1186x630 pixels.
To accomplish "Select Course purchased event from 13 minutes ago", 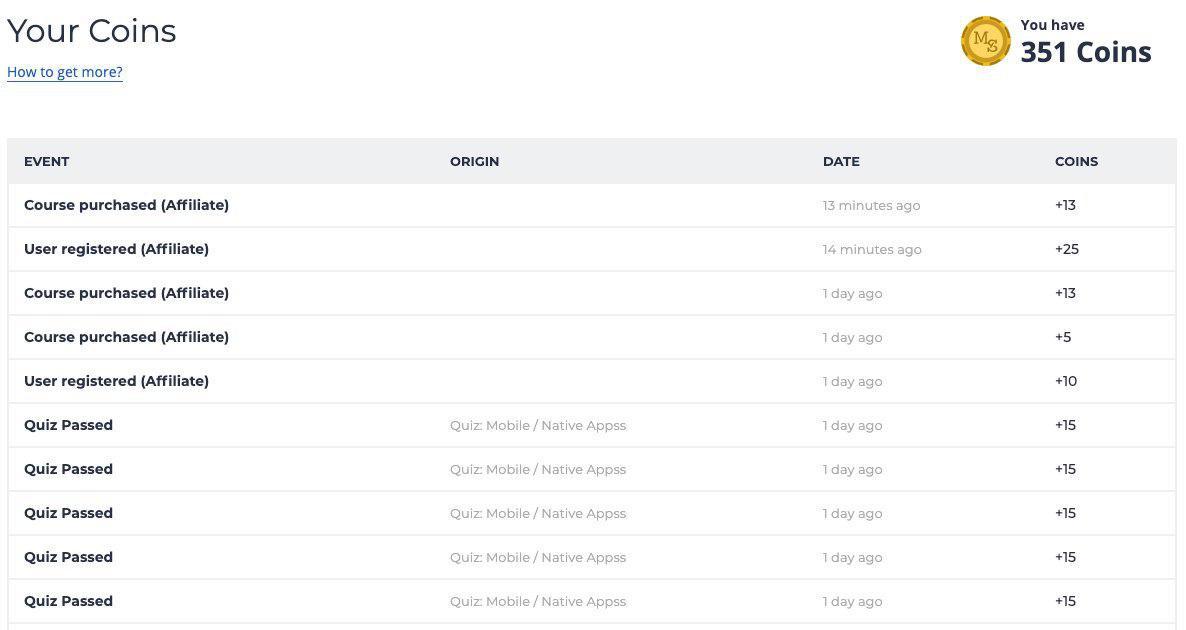I will (x=126, y=205).
